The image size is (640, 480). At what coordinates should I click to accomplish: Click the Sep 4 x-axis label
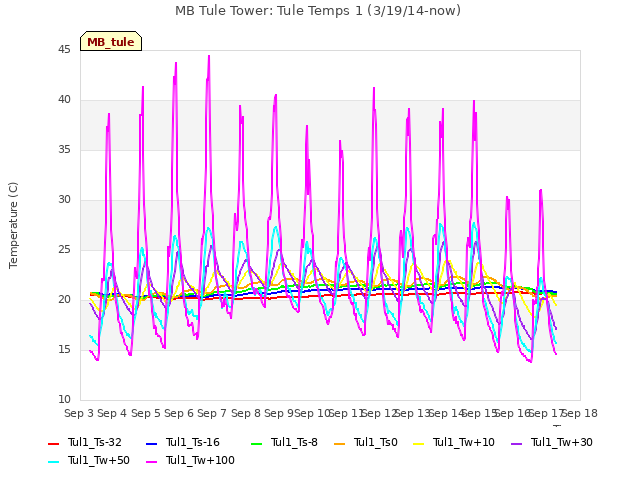coord(112,413)
